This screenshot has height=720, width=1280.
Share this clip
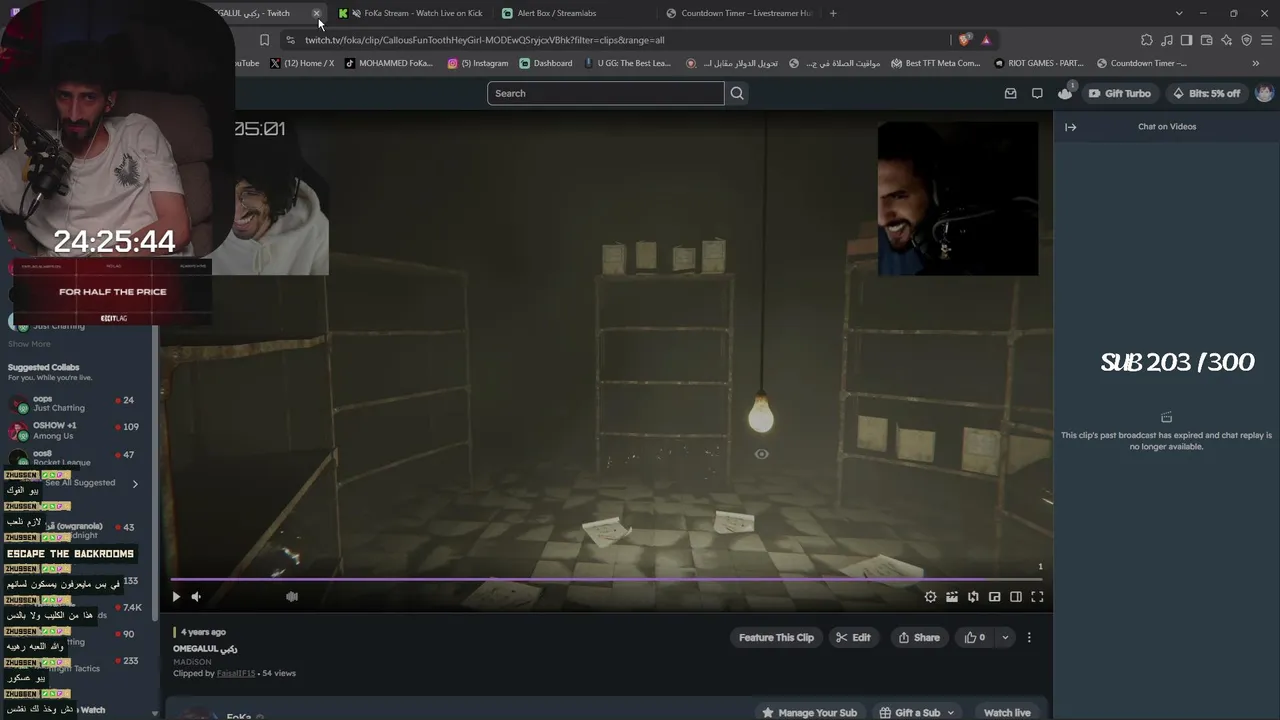click(x=919, y=638)
